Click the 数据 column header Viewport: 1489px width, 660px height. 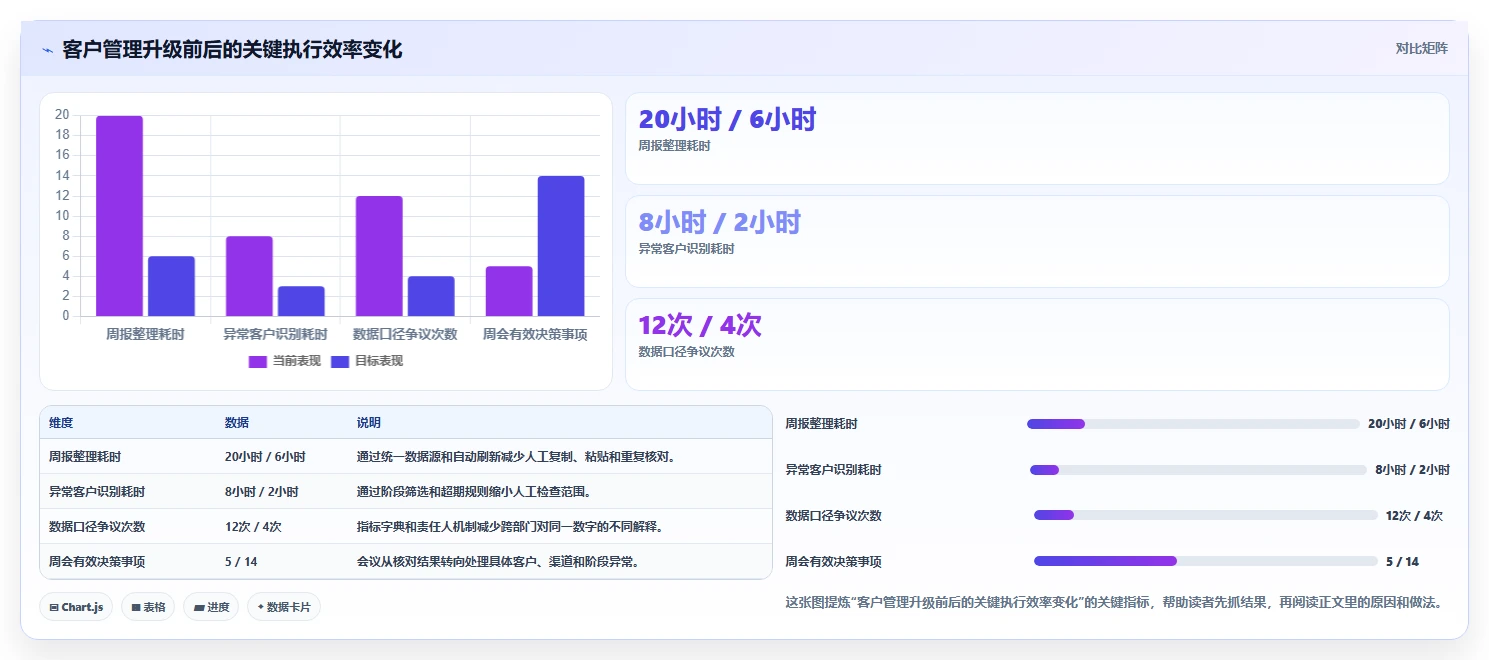[237, 423]
